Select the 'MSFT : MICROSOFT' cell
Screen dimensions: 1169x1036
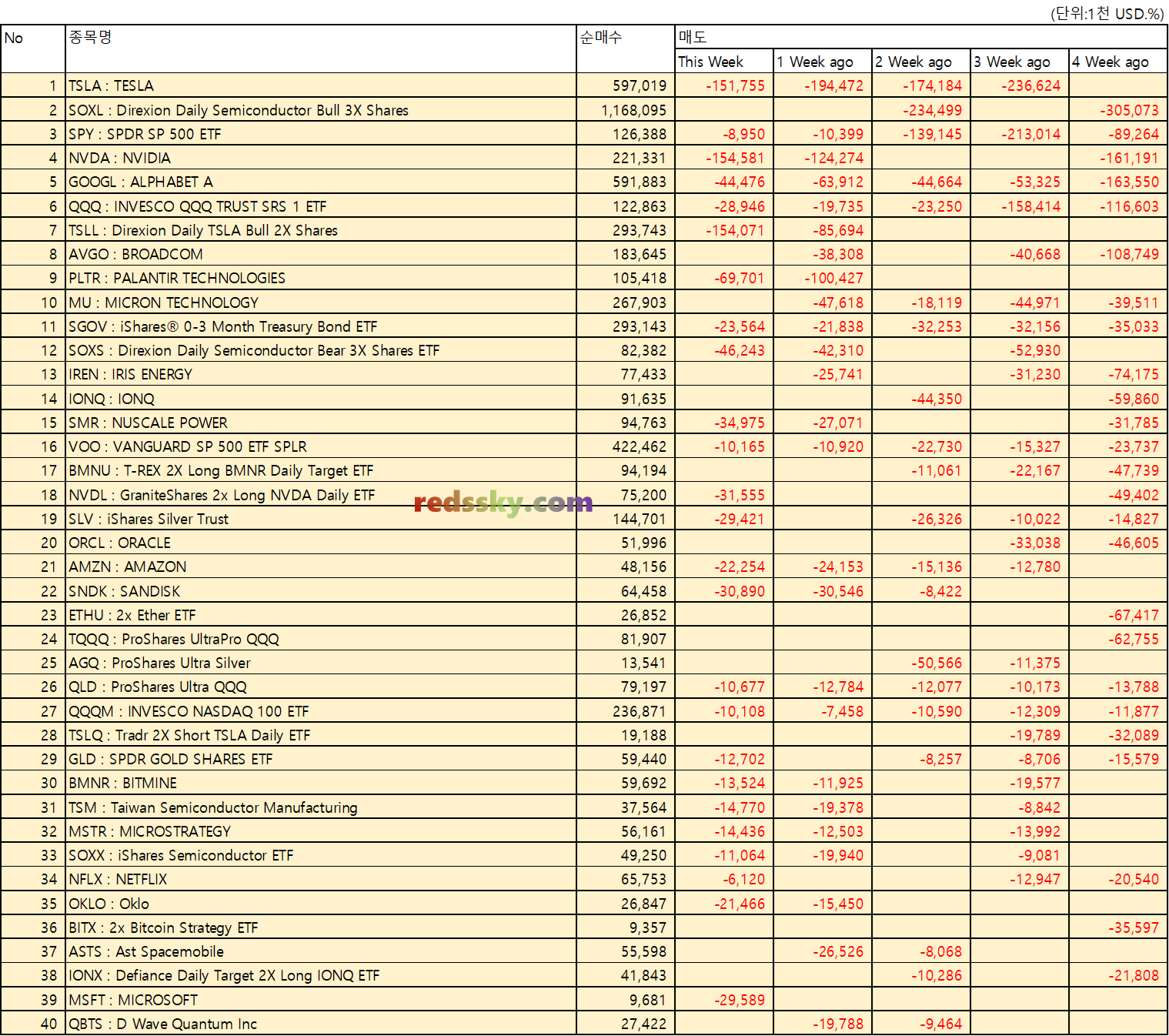point(321,1000)
